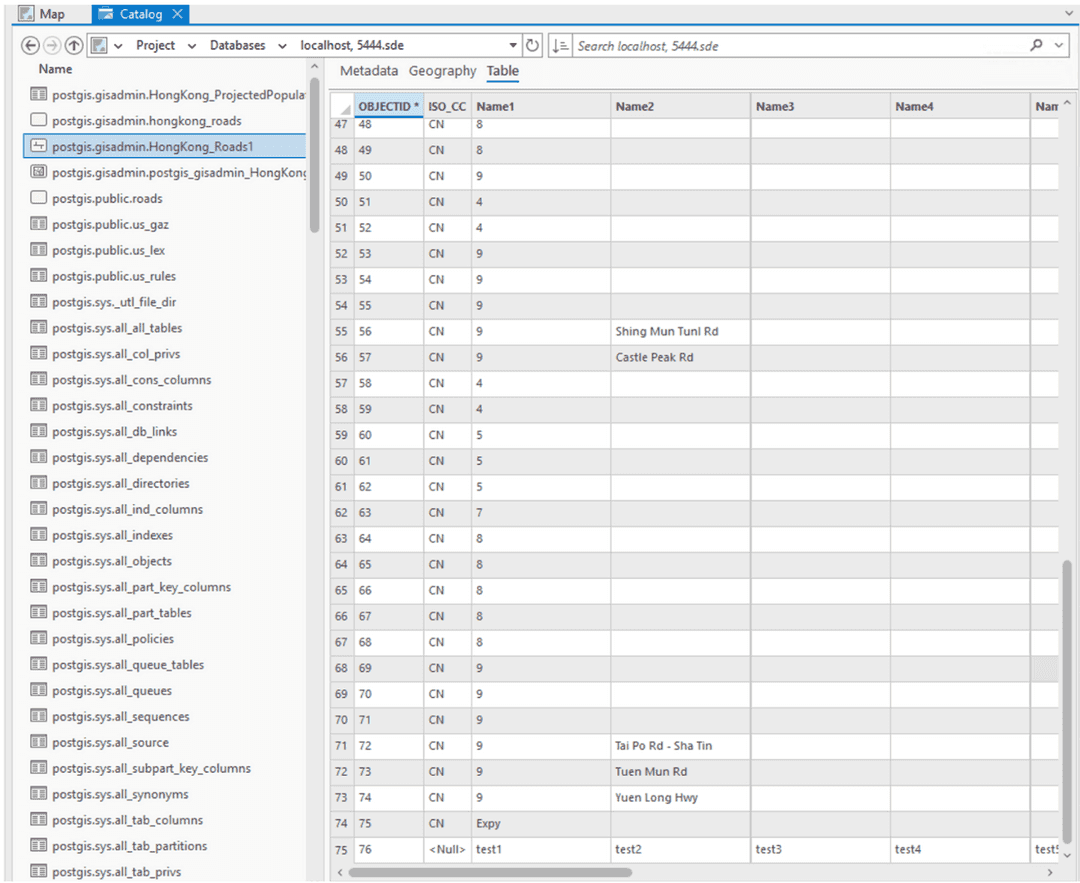Open the sort order icon next to search
Screen dimensions: 1080x883
click(560, 45)
